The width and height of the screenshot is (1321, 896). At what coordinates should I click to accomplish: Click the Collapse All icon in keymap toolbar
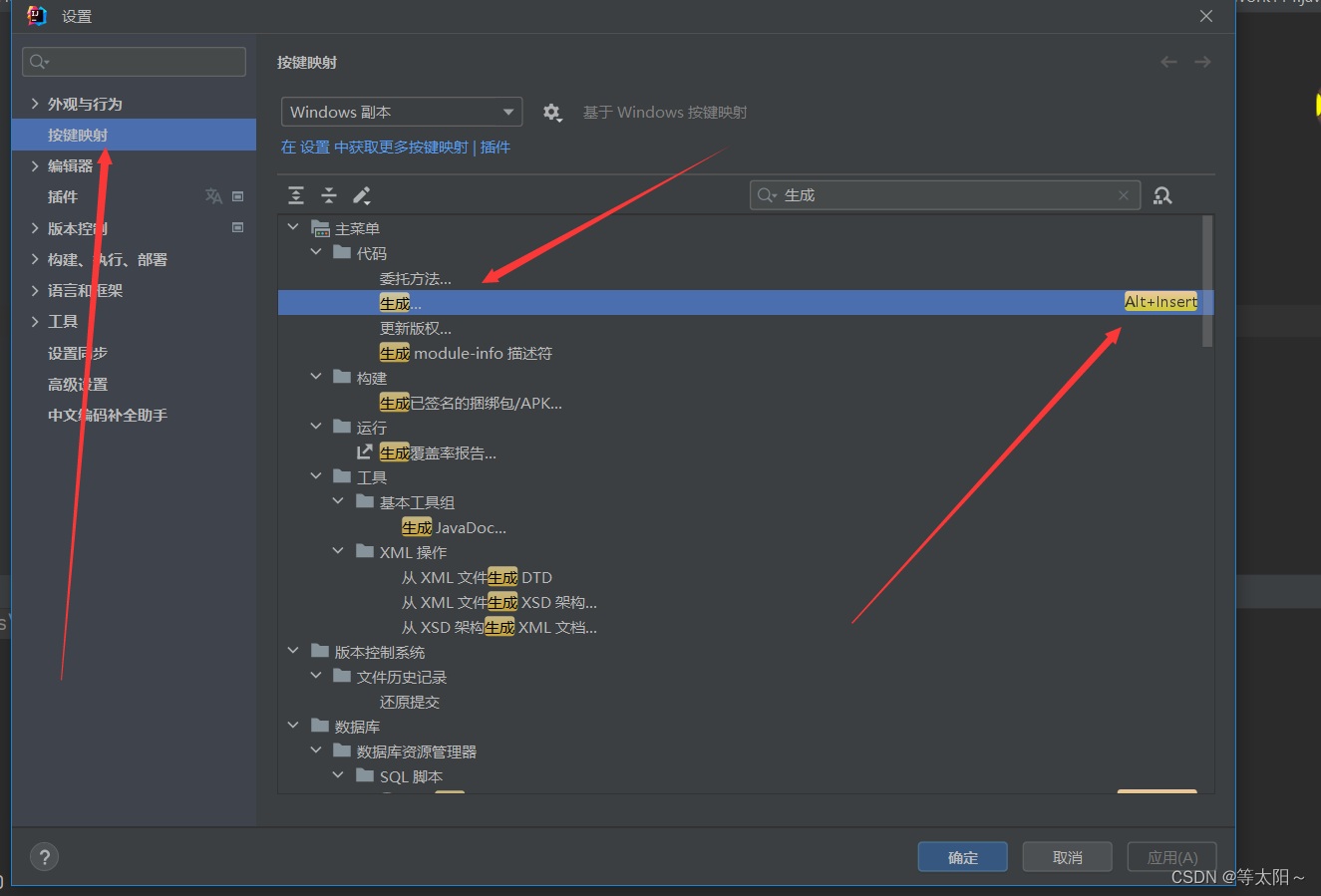[x=329, y=195]
